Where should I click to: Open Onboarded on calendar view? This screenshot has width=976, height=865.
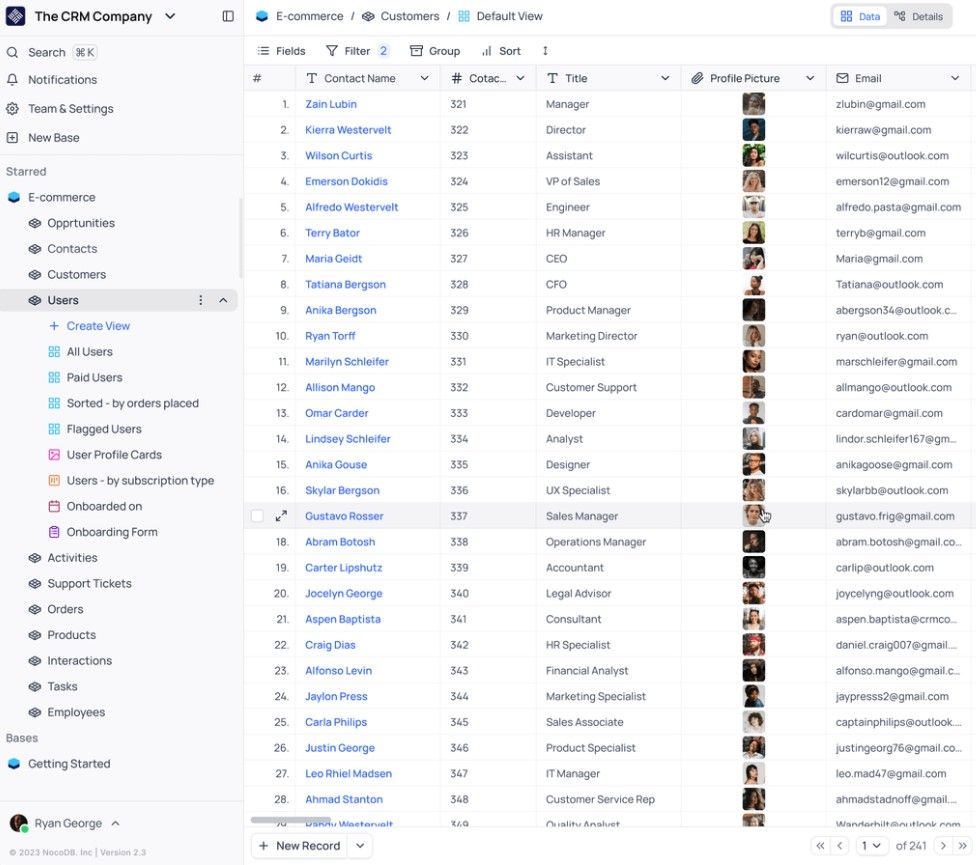(104, 507)
